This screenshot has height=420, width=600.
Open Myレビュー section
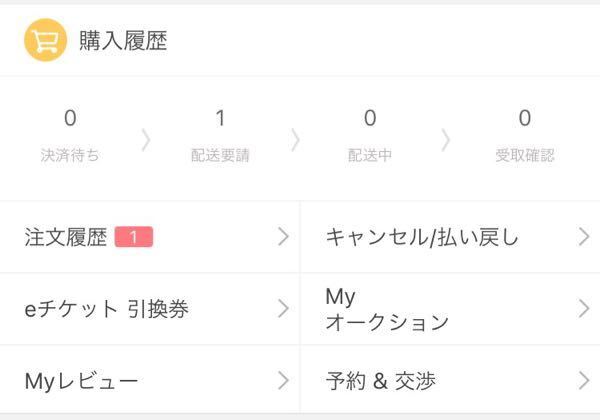[x=150, y=380]
